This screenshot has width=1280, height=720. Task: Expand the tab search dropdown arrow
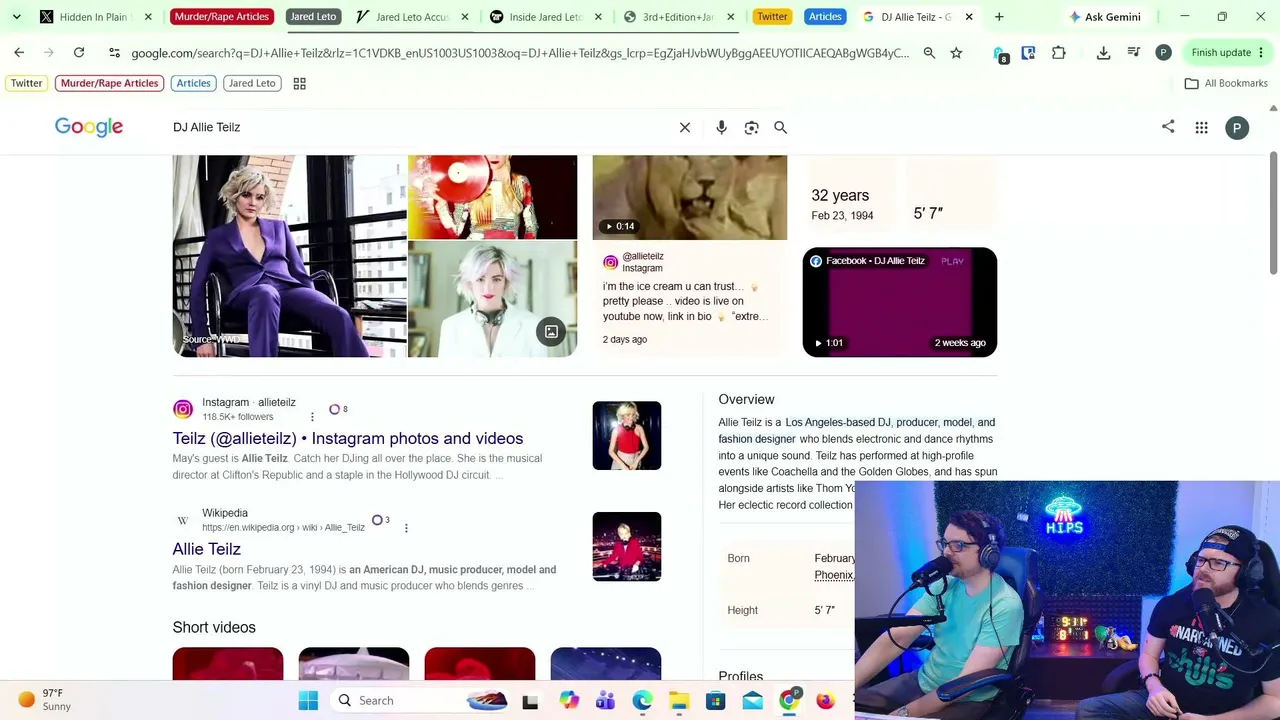[17, 17]
